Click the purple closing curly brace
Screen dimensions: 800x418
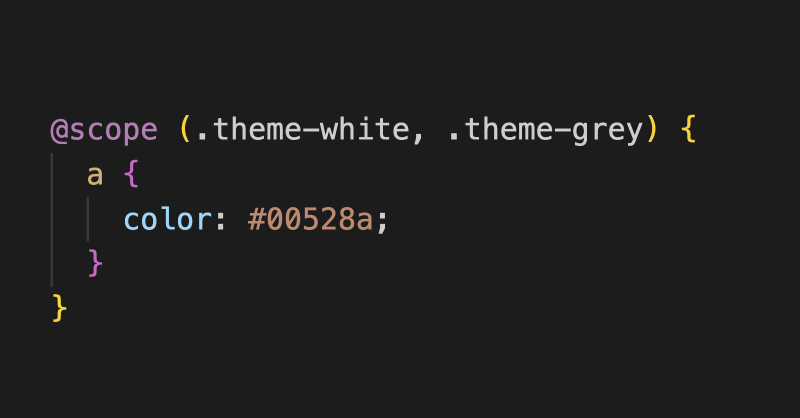coord(95,263)
